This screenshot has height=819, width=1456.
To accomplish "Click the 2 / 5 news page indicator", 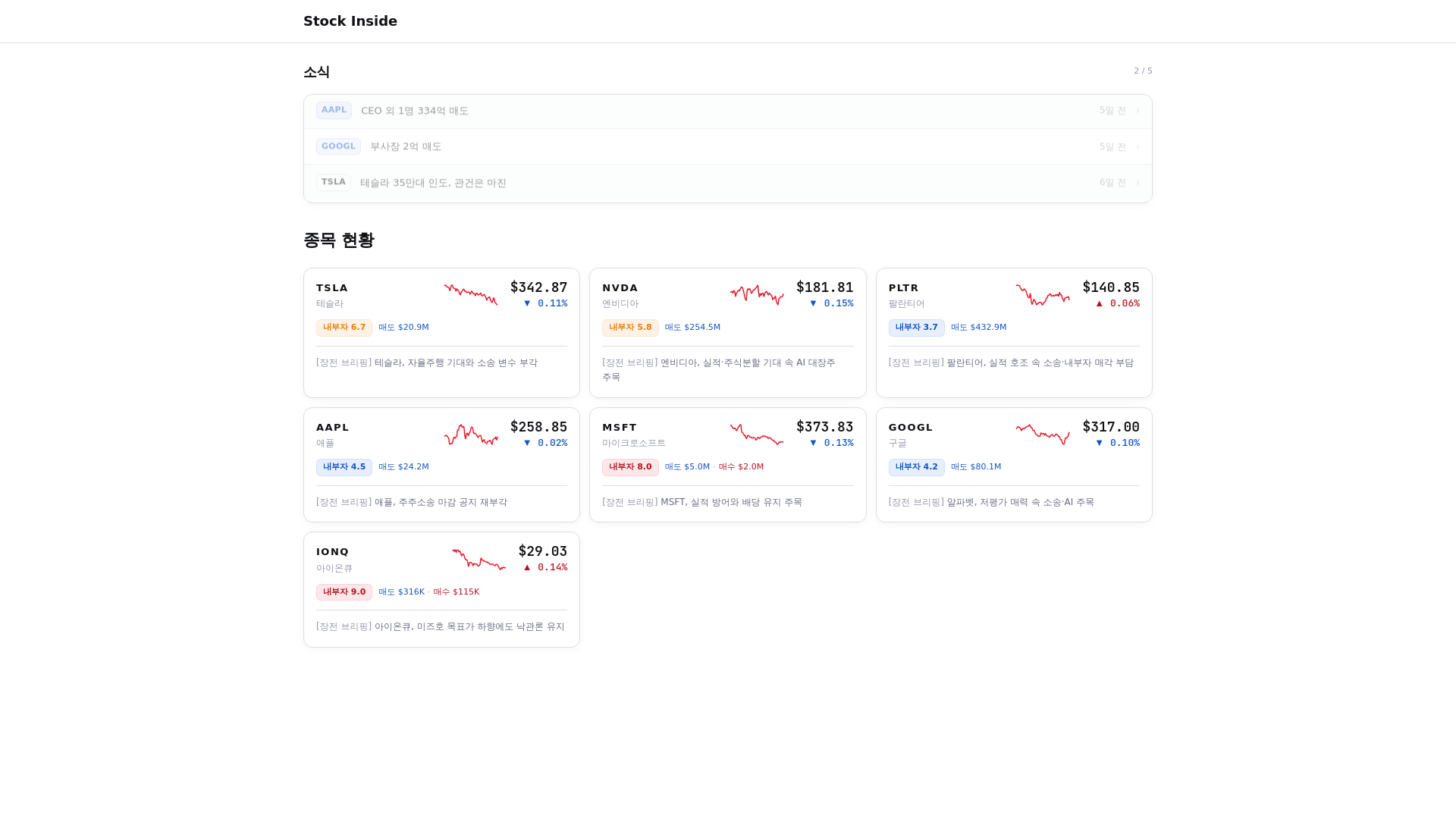I will 1143,71.
